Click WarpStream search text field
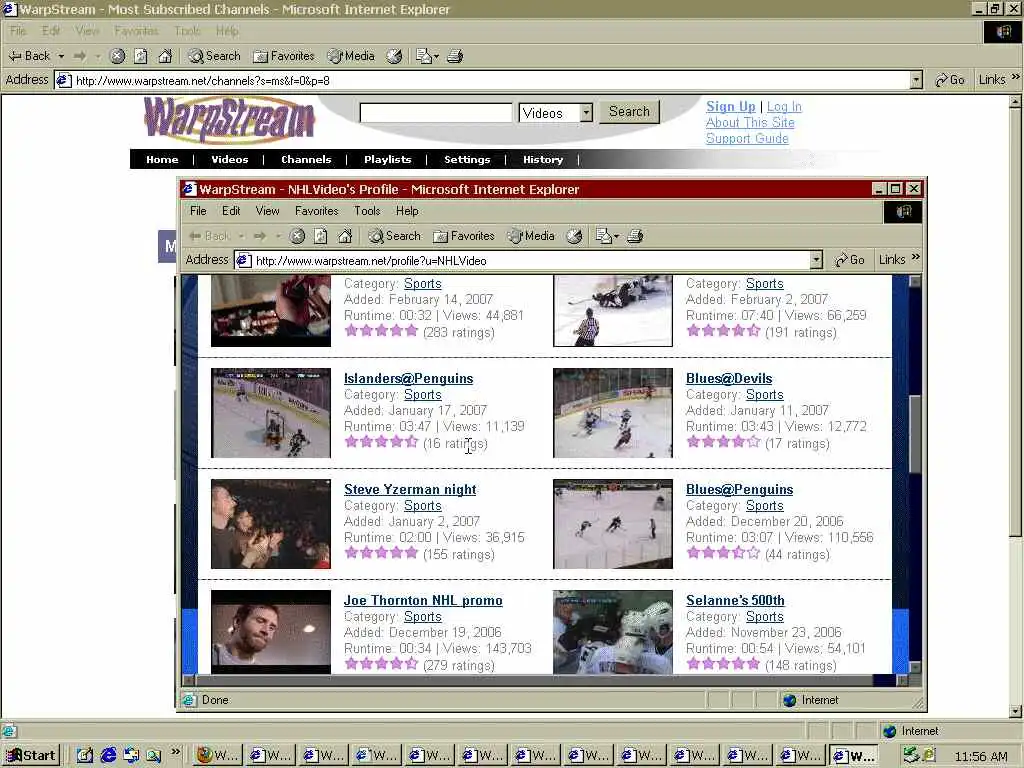Screen dimensions: 1024x768 pyautogui.click(x=436, y=112)
